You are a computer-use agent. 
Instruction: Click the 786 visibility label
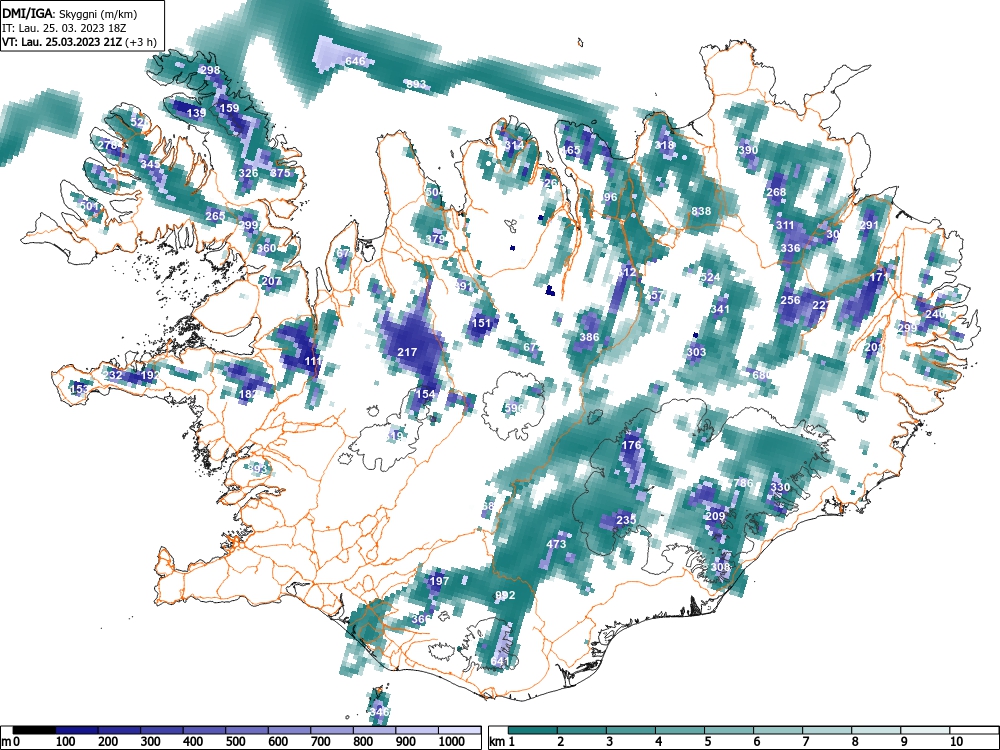(743, 483)
